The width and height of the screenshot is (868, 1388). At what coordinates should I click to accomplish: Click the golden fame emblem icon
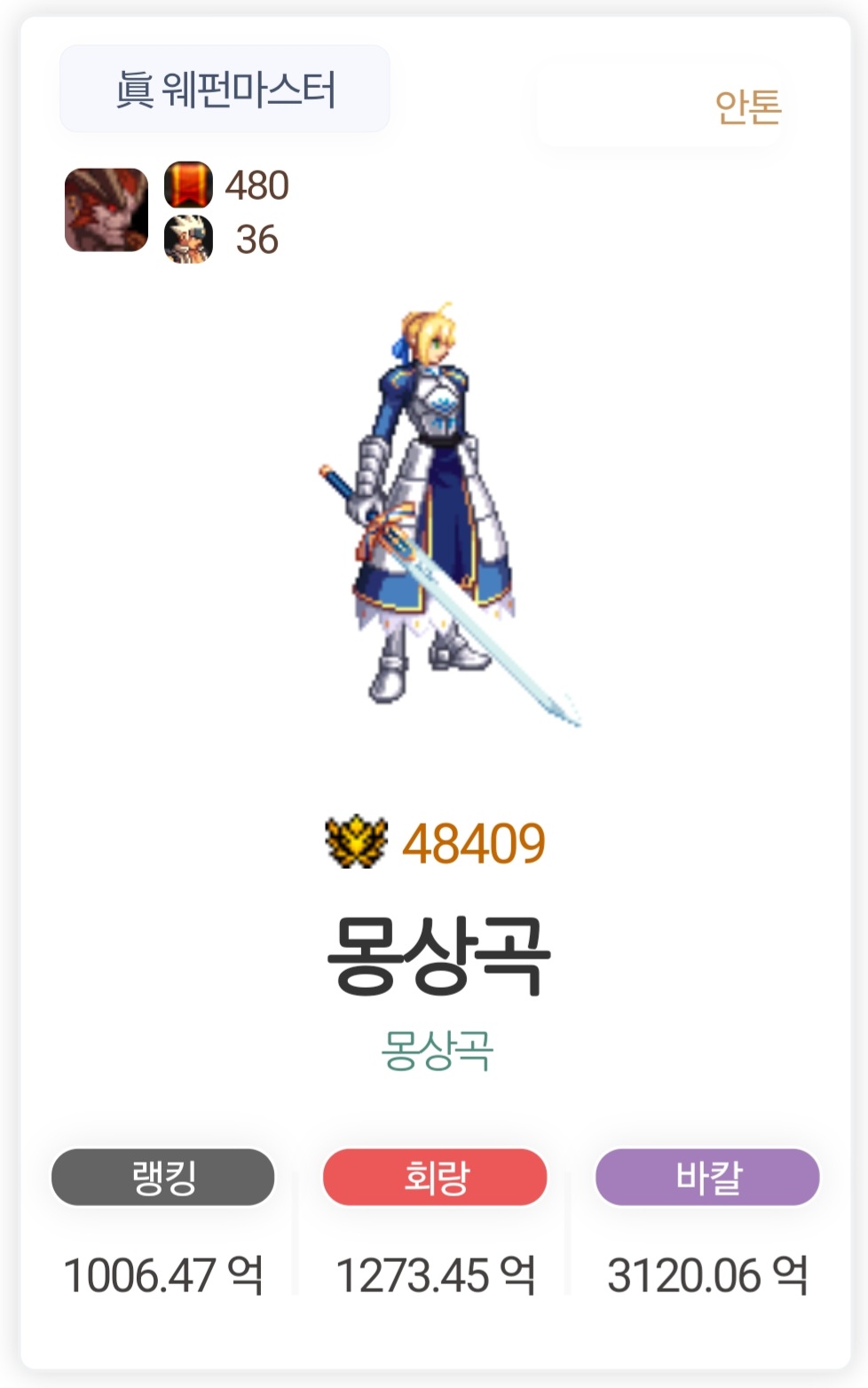pyautogui.click(x=356, y=841)
